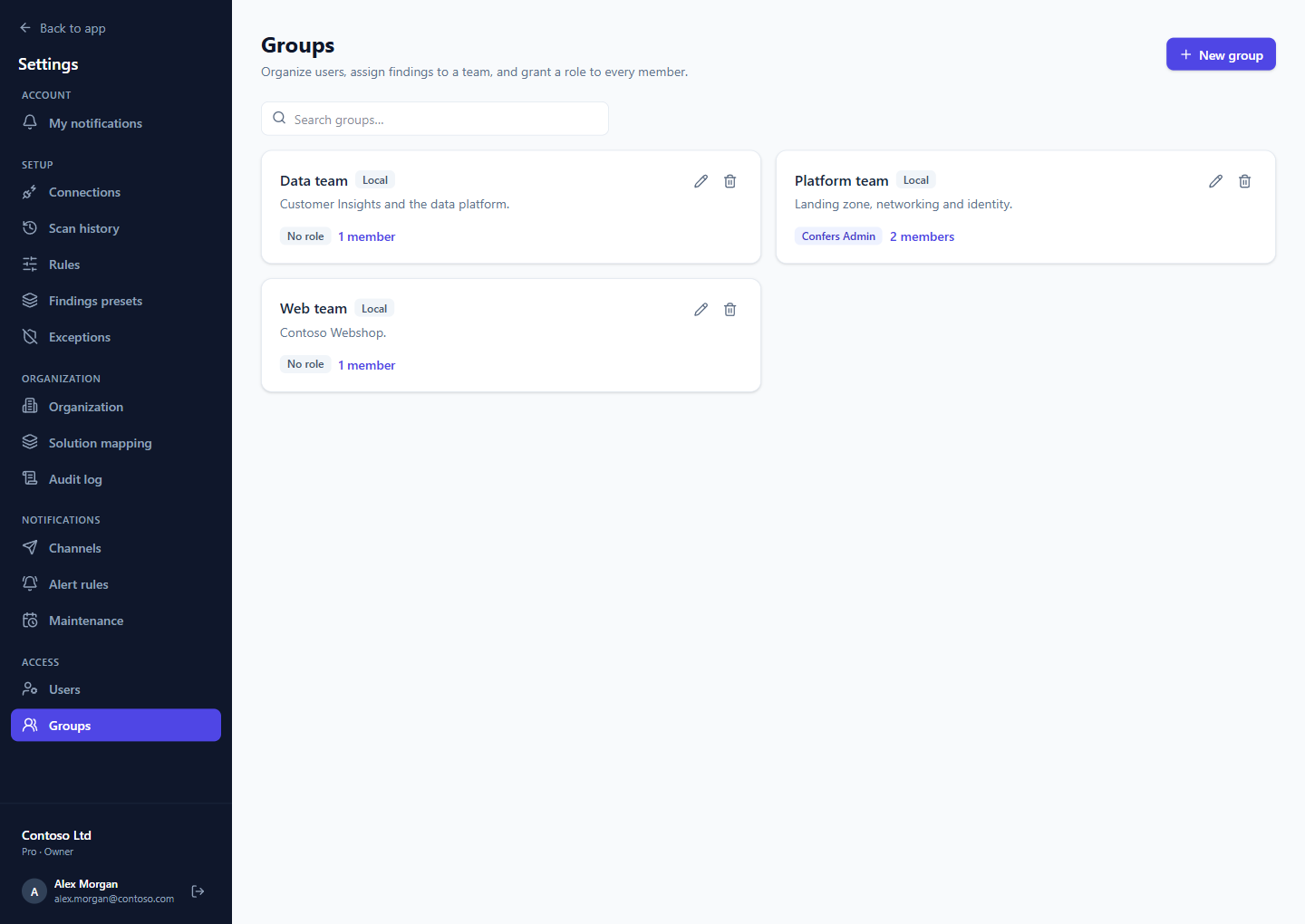
Task: Click the Platform team title
Action: pyautogui.click(x=841, y=181)
